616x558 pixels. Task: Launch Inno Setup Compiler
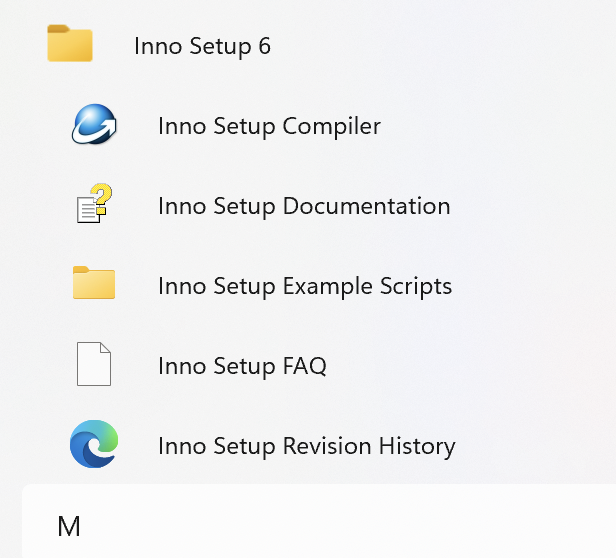coord(269,127)
